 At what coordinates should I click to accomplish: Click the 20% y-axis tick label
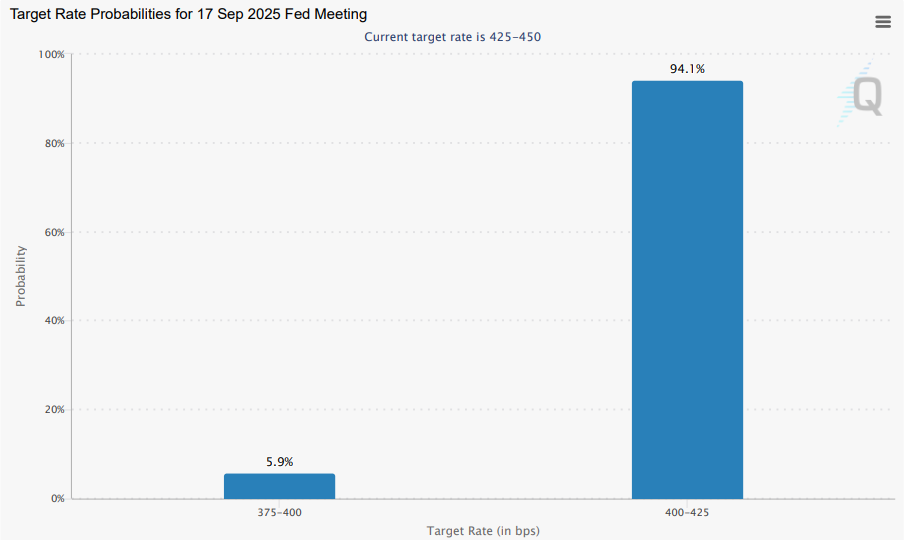[53, 410]
